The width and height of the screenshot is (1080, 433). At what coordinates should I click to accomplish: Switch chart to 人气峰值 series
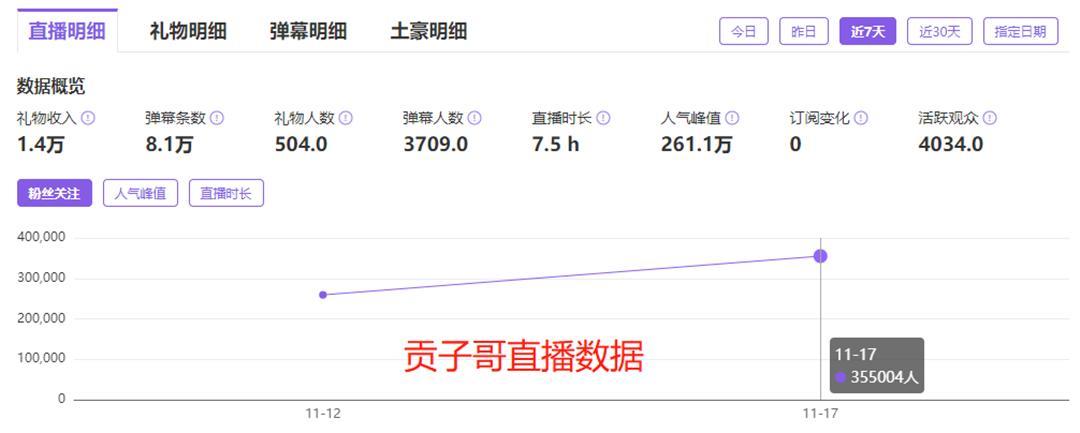[140, 193]
